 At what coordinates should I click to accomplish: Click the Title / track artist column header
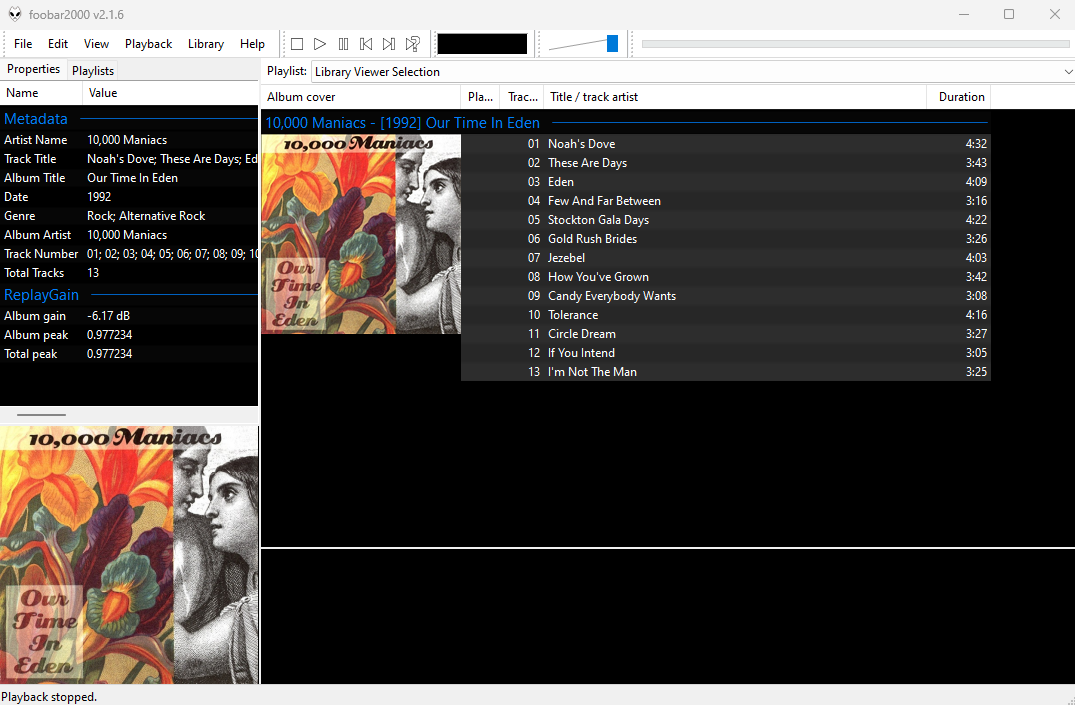(735, 97)
